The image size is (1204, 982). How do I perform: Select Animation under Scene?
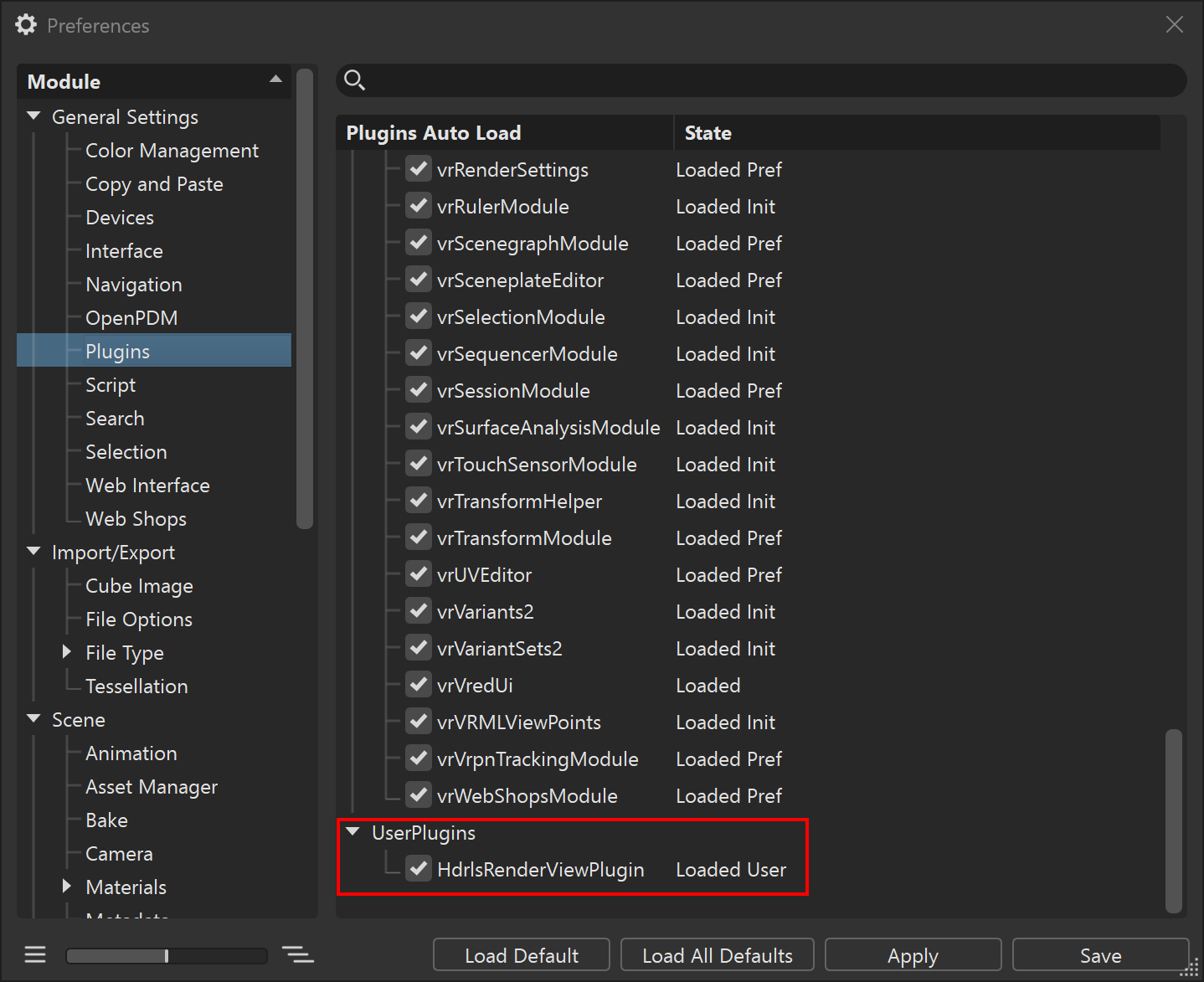tap(131, 753)
